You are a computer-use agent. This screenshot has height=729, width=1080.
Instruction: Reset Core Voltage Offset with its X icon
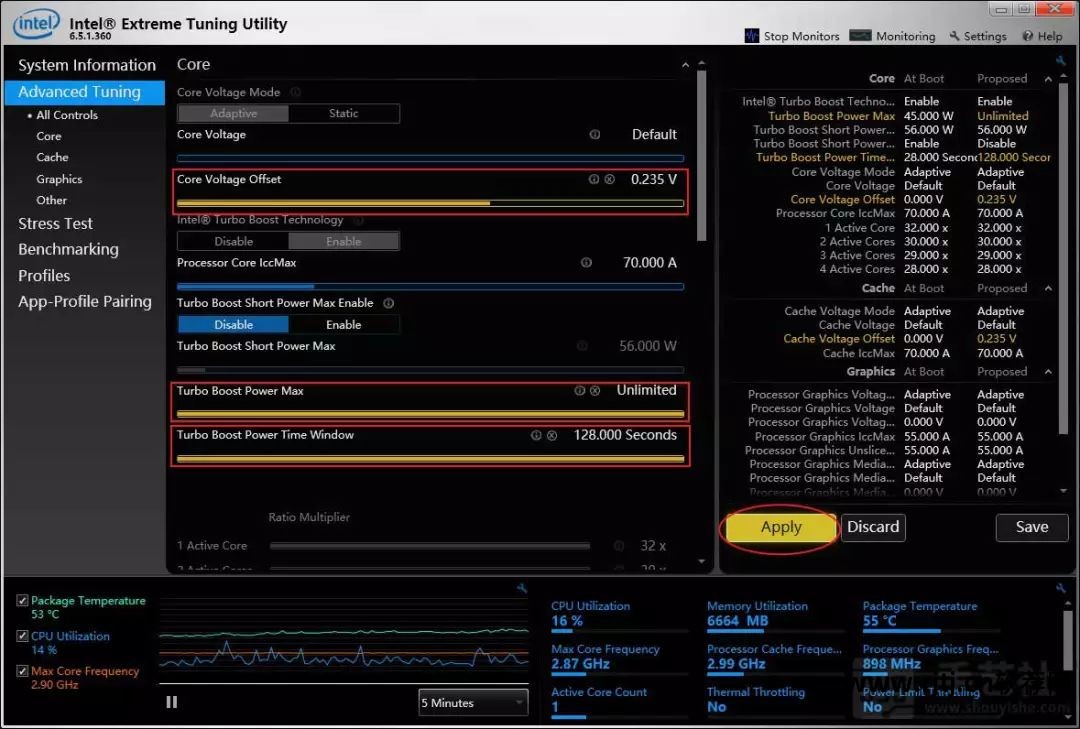[610, 179]
